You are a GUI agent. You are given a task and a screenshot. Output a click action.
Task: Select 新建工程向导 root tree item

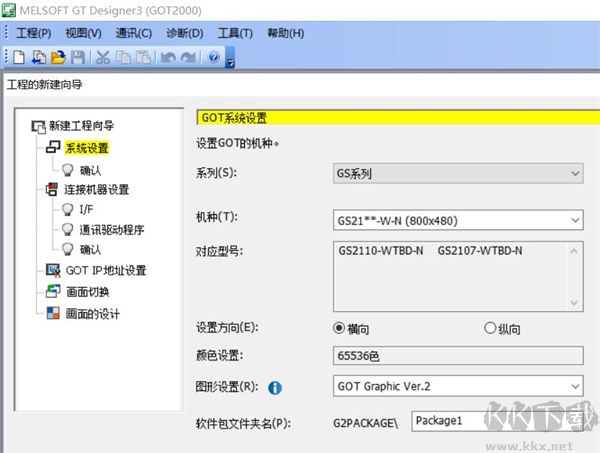pyautogui.click(x=81, y=126)
